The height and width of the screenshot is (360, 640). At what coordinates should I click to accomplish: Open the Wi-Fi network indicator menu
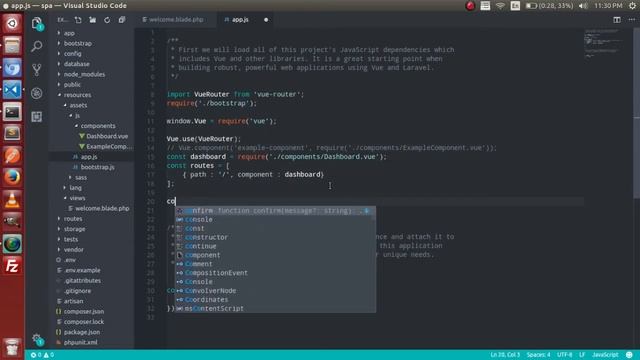click(500, 6)
